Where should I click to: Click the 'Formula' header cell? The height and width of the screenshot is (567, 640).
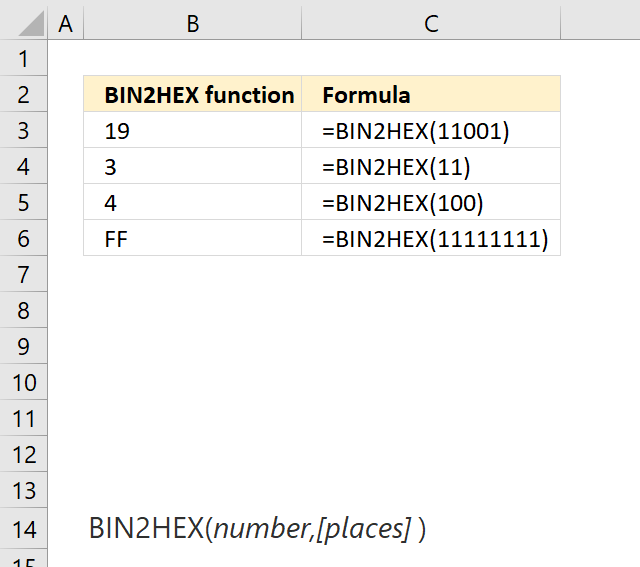coord(431,94)
